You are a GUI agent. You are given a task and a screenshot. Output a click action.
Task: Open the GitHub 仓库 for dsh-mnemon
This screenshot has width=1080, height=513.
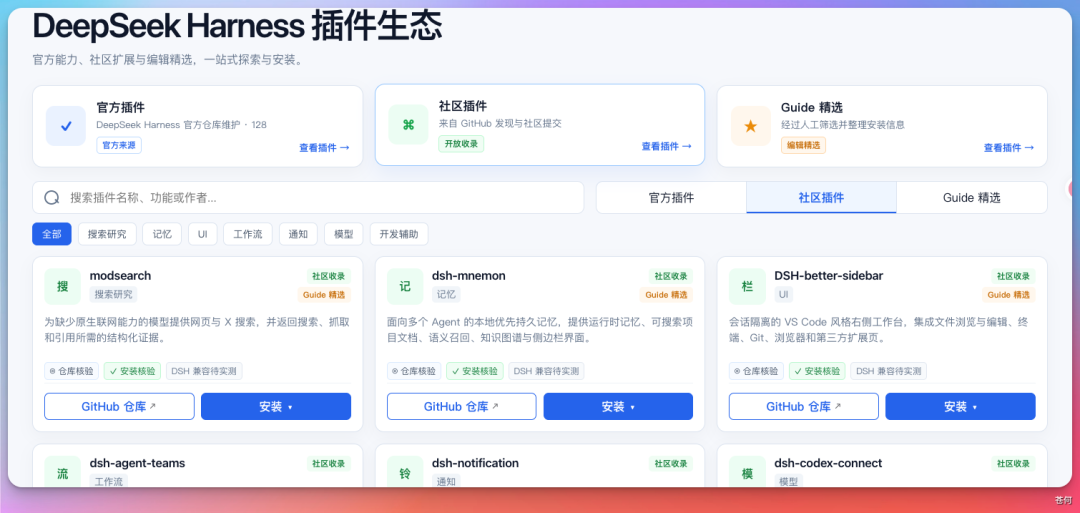coord(461,406)
